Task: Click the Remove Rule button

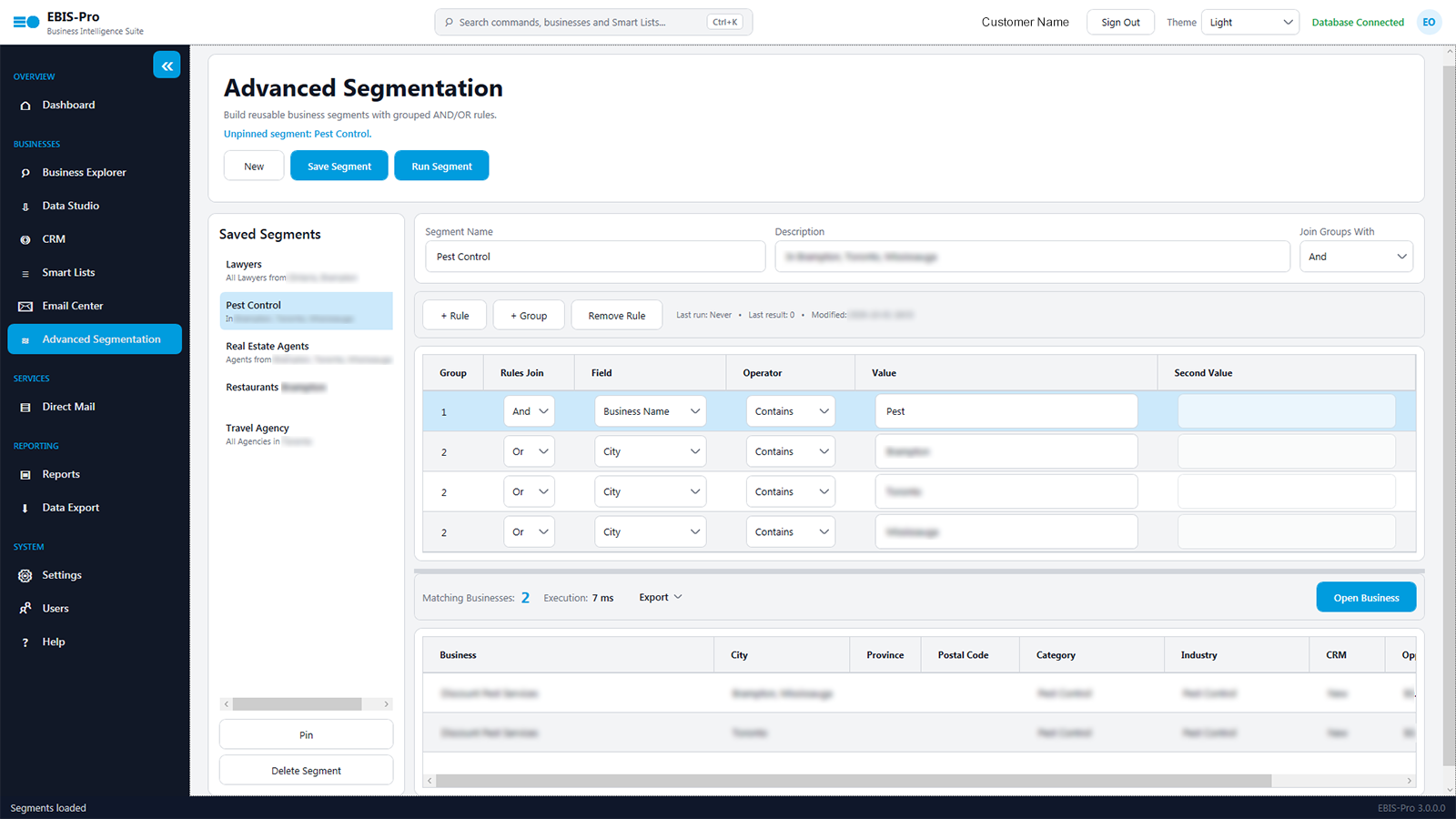Action: (x=617, y=315)
